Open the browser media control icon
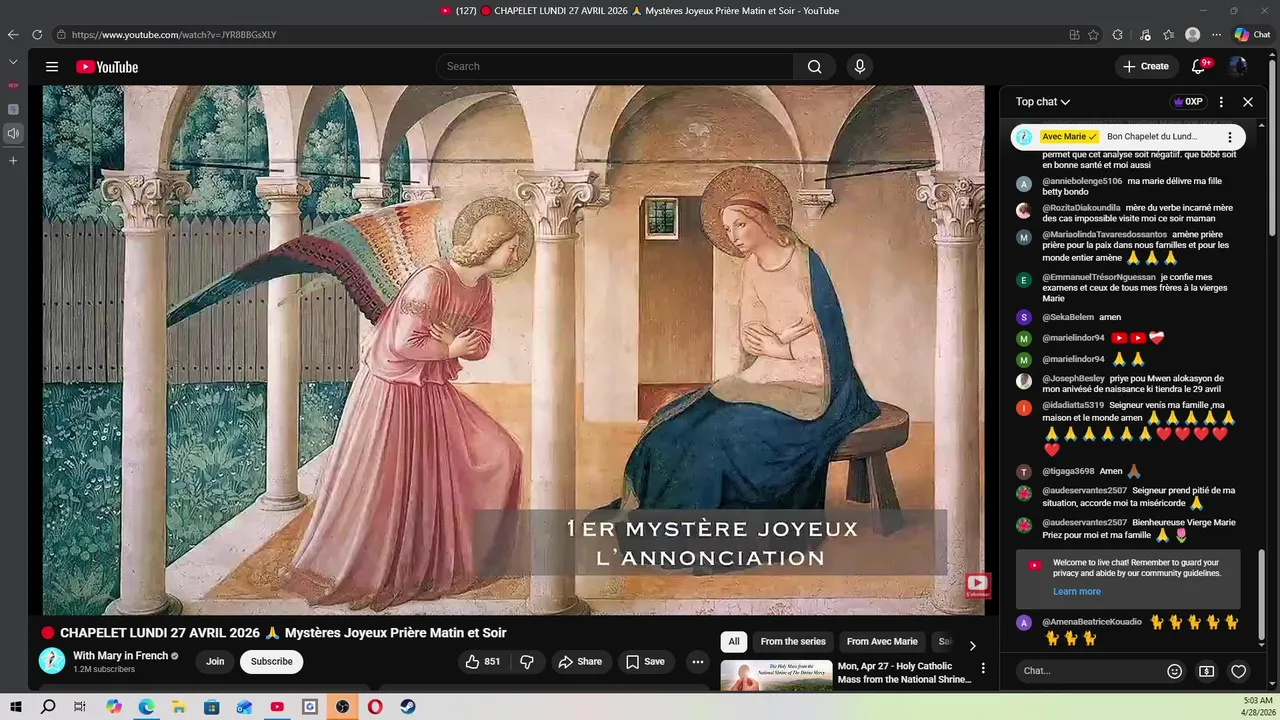 [x=1145, y=34]
